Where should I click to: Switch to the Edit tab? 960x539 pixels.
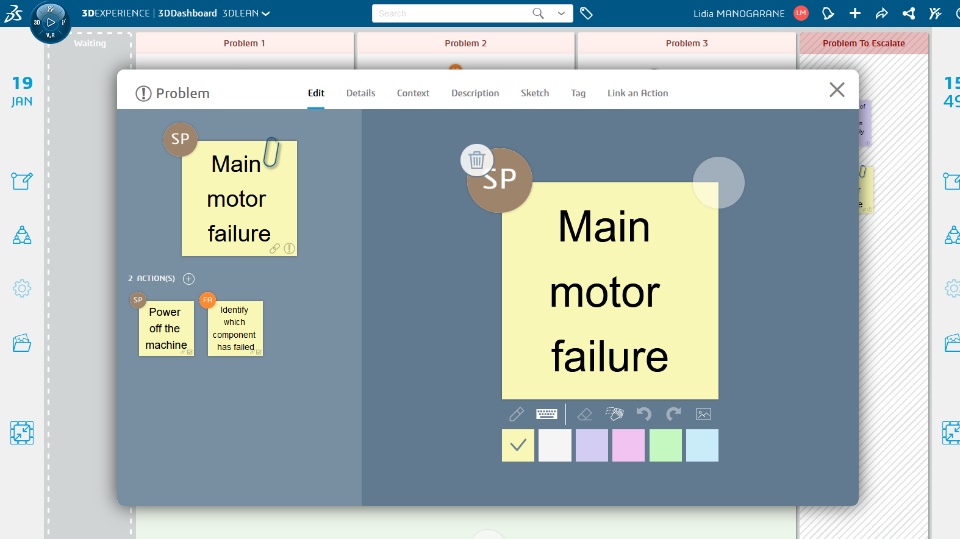pos(316,93)
